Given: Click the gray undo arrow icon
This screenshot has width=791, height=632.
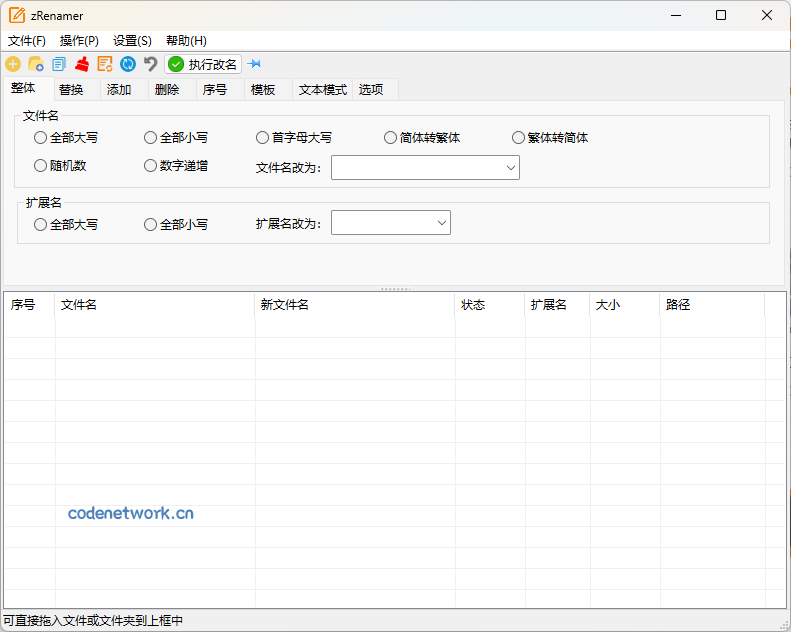Looking at the screenshot, I should (150, 64).
